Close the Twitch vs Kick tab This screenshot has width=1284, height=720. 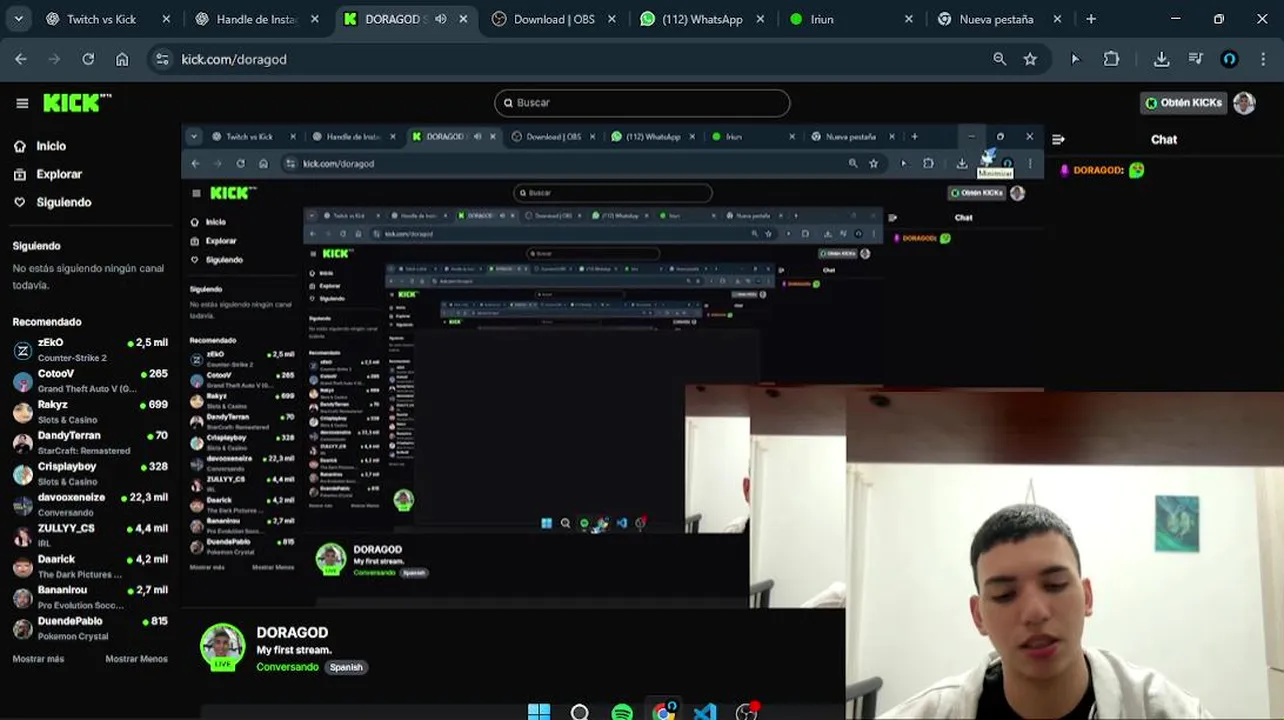tap(166, 19)
